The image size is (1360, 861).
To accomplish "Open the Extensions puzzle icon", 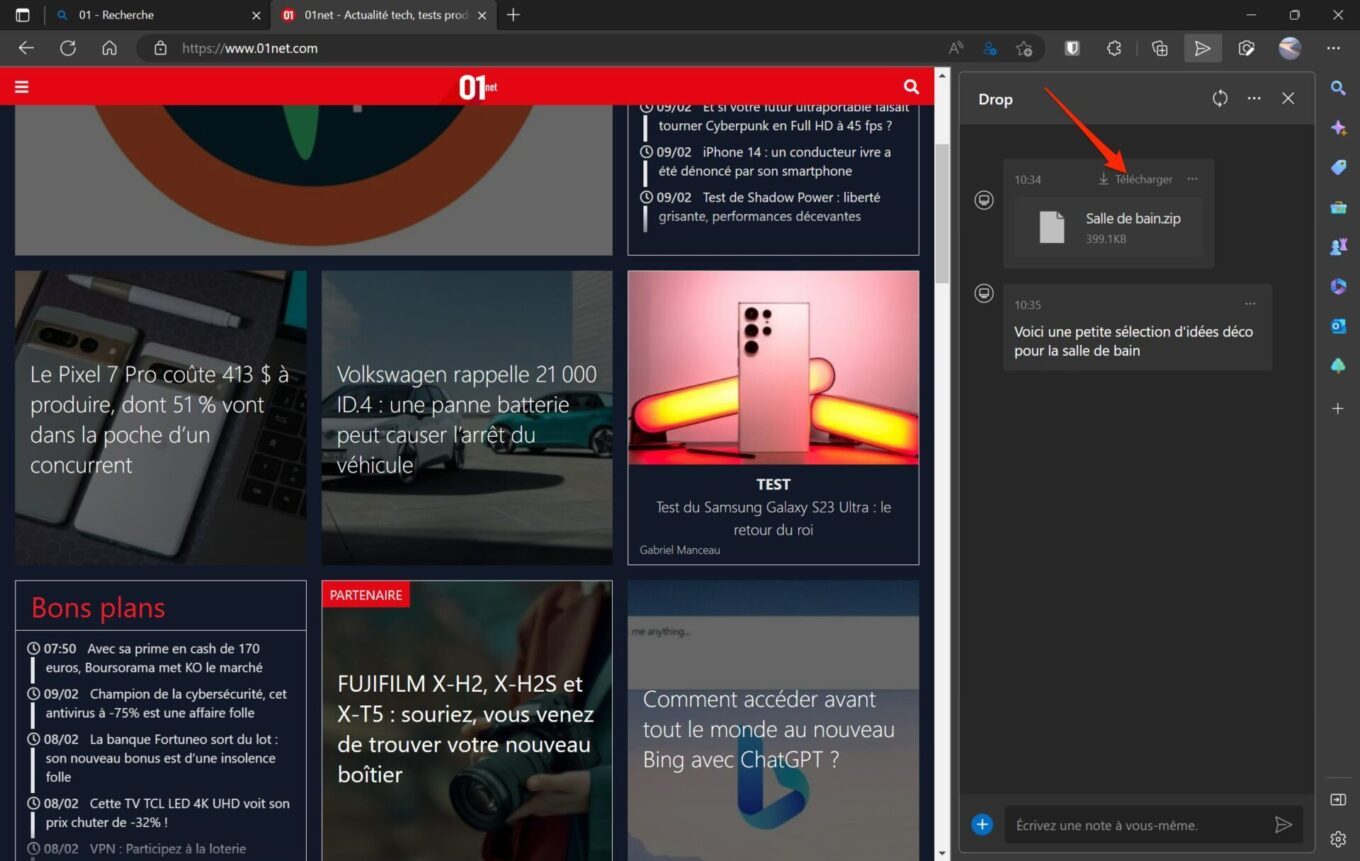I will pos(1114,48).
